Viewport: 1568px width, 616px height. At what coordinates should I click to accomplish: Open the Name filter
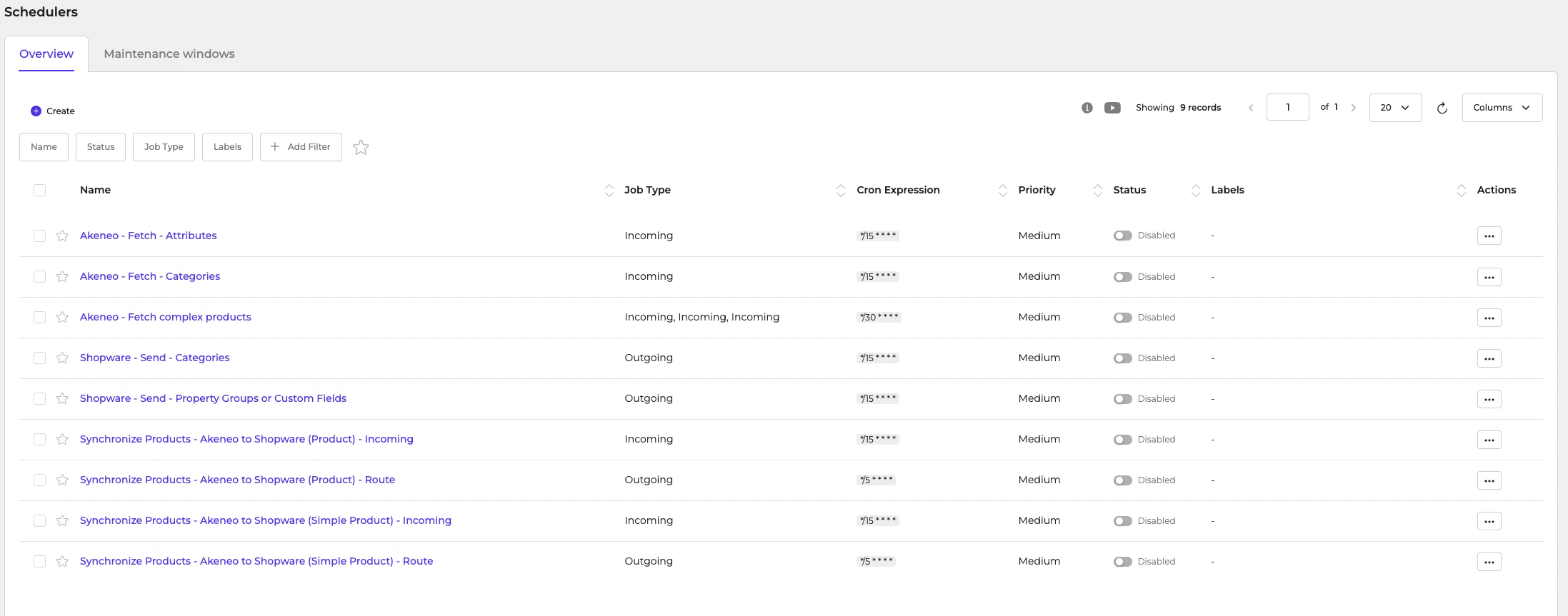(x=44, y=147)
